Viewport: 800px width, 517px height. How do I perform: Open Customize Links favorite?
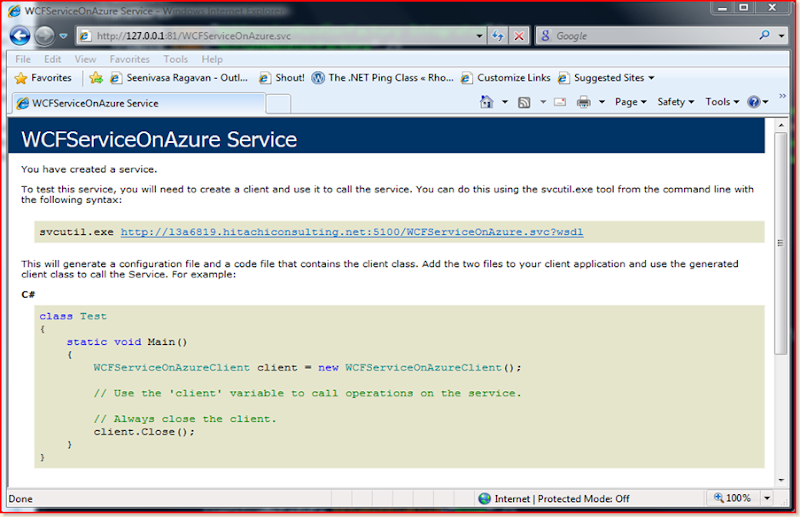pyautogui.click(x=506, y=78)
